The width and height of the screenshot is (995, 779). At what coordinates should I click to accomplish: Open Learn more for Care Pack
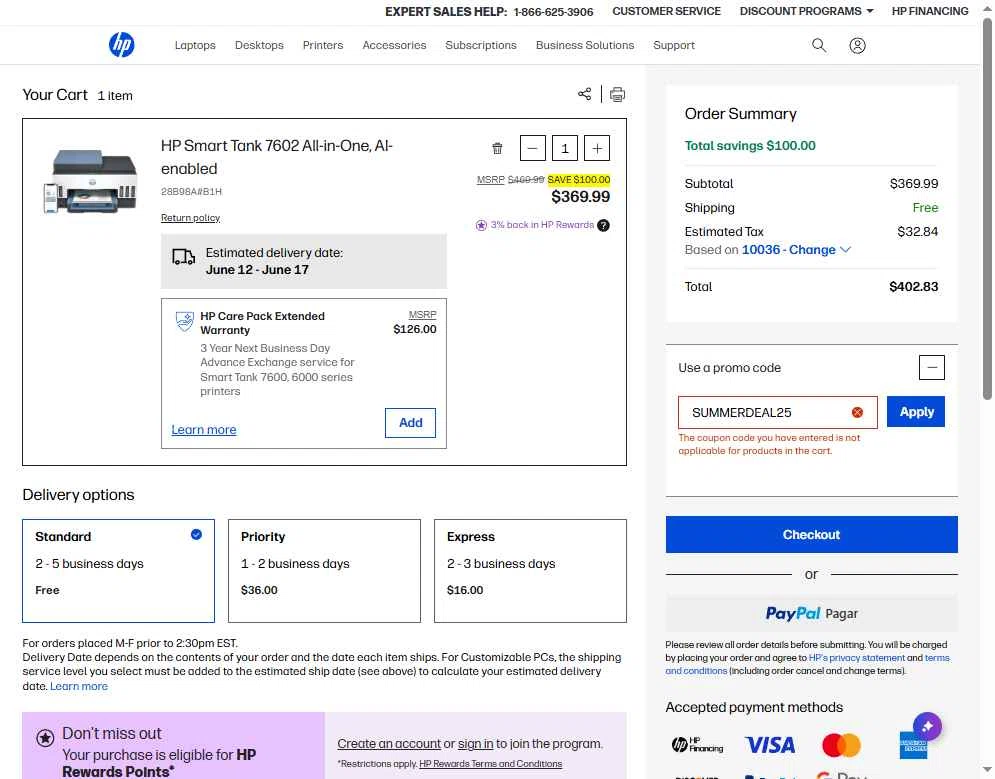pos(204,429)
